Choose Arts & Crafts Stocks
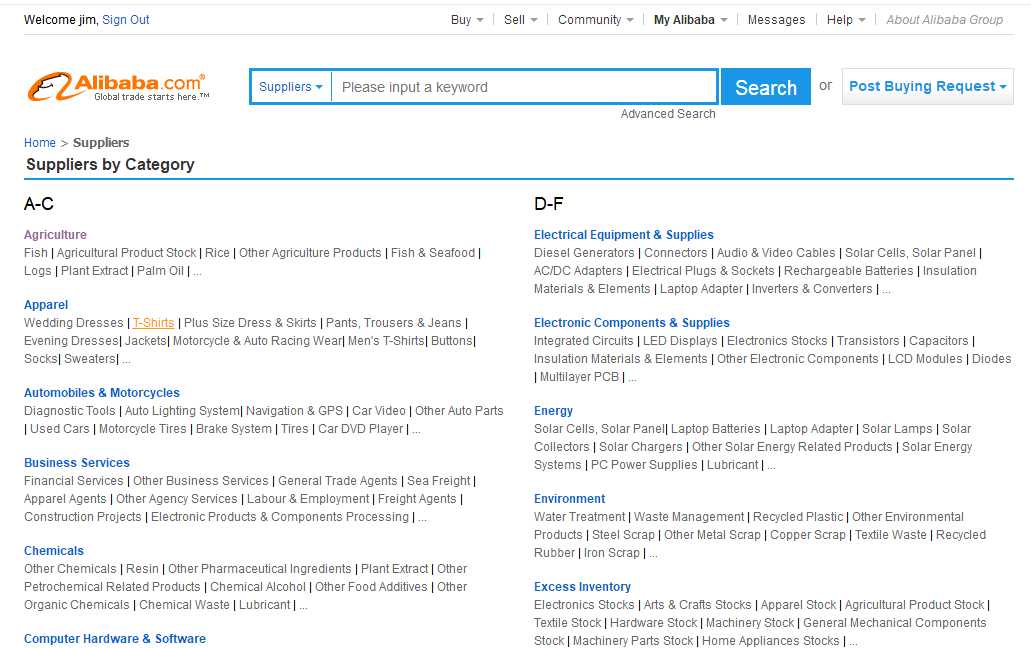The width and height of the screenshot is (1031, 648). click(x=697, y=605)
